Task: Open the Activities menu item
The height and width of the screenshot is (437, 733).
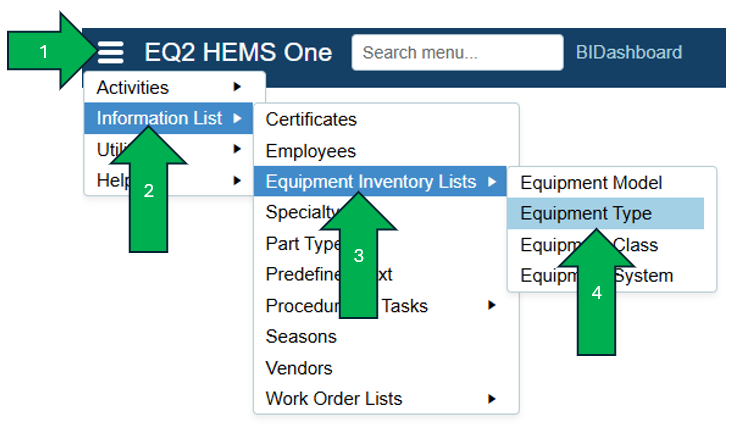Action: [x=133, y=88]
